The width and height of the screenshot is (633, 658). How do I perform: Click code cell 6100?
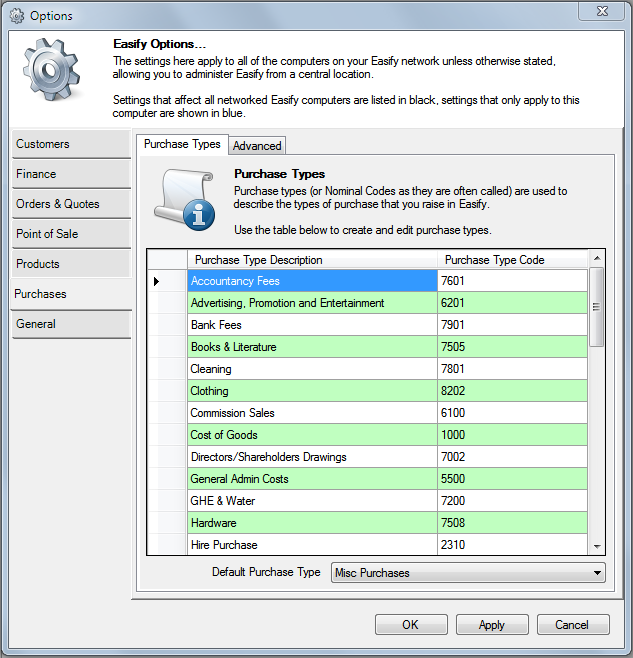click(x=513, y=413)
